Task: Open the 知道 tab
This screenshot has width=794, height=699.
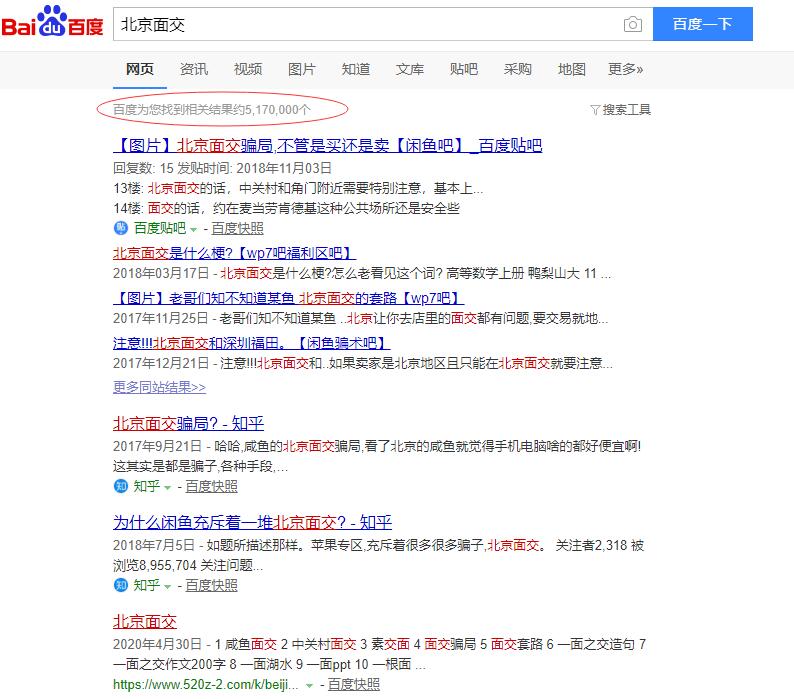Action: coord(355,69)
